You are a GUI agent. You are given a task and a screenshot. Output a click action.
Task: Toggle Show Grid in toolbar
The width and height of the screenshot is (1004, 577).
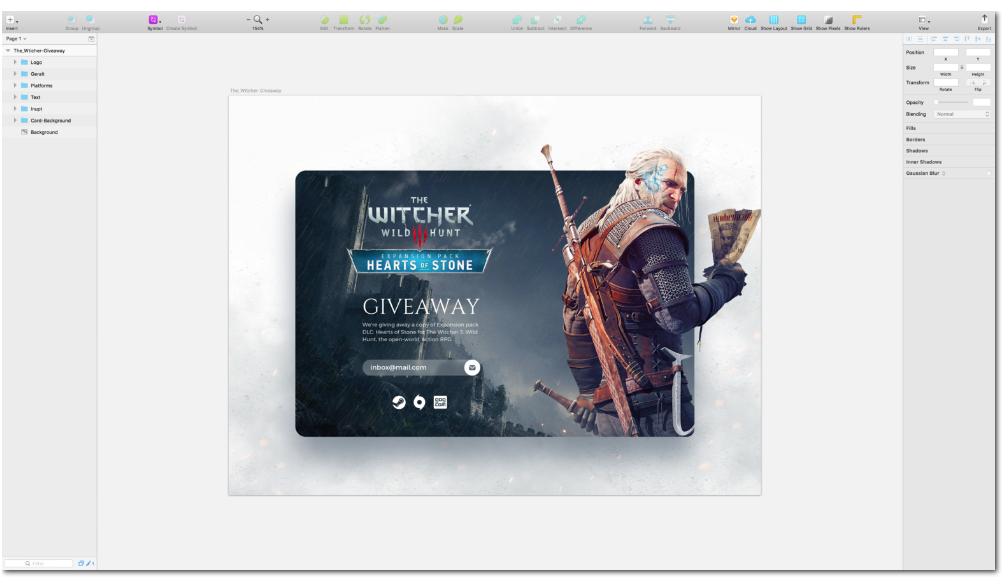[801, 20]
